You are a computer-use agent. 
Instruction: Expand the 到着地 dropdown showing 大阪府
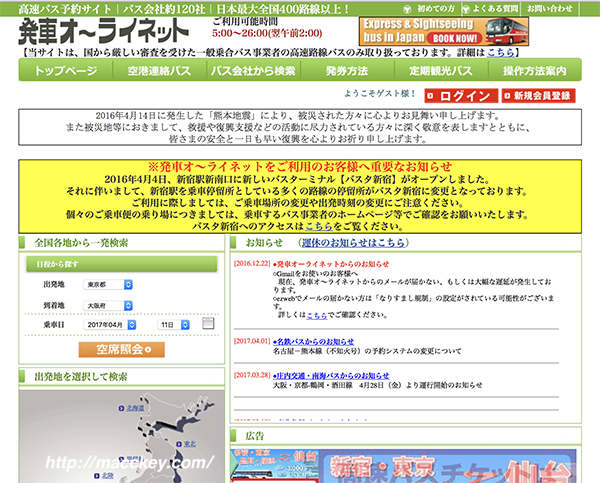tap(108, 305)
